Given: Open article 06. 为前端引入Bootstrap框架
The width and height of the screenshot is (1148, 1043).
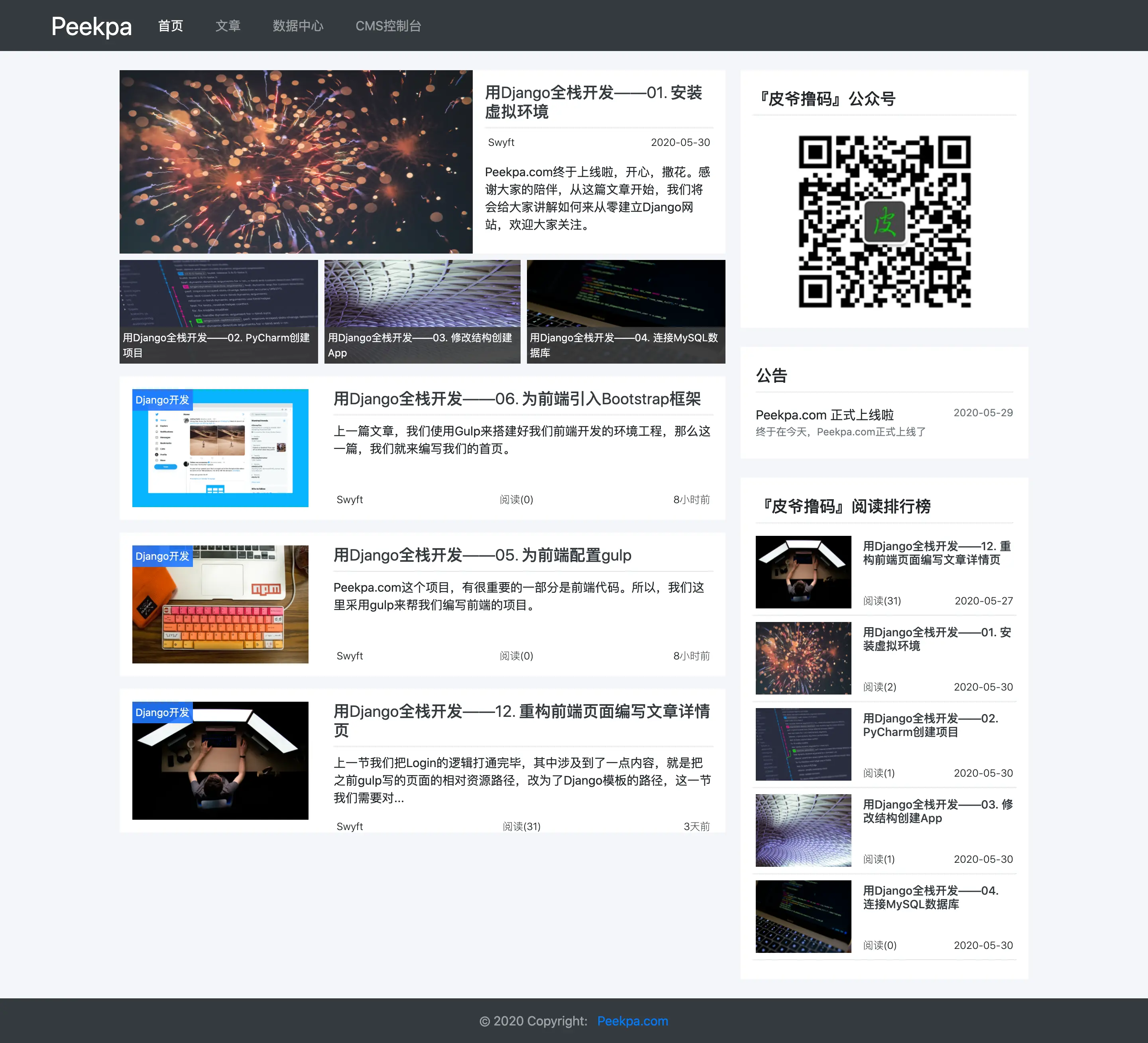Looking at the screenshot, I should coord(517,399).
